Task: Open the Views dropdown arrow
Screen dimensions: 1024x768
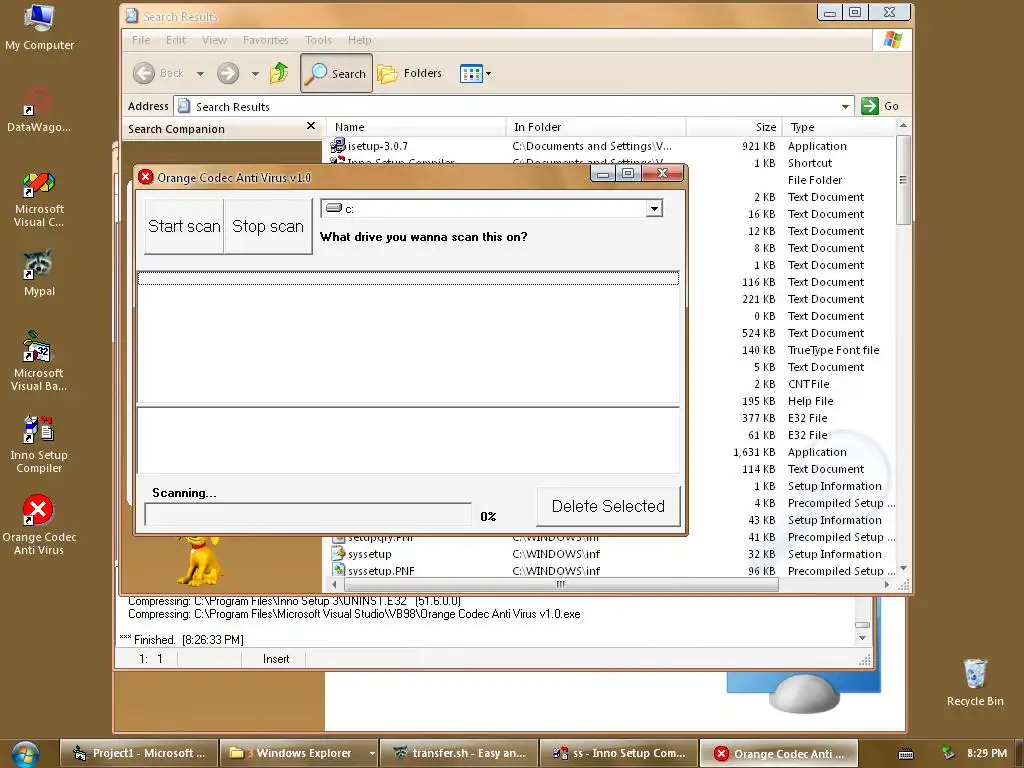Action: [x=488, y=73]
